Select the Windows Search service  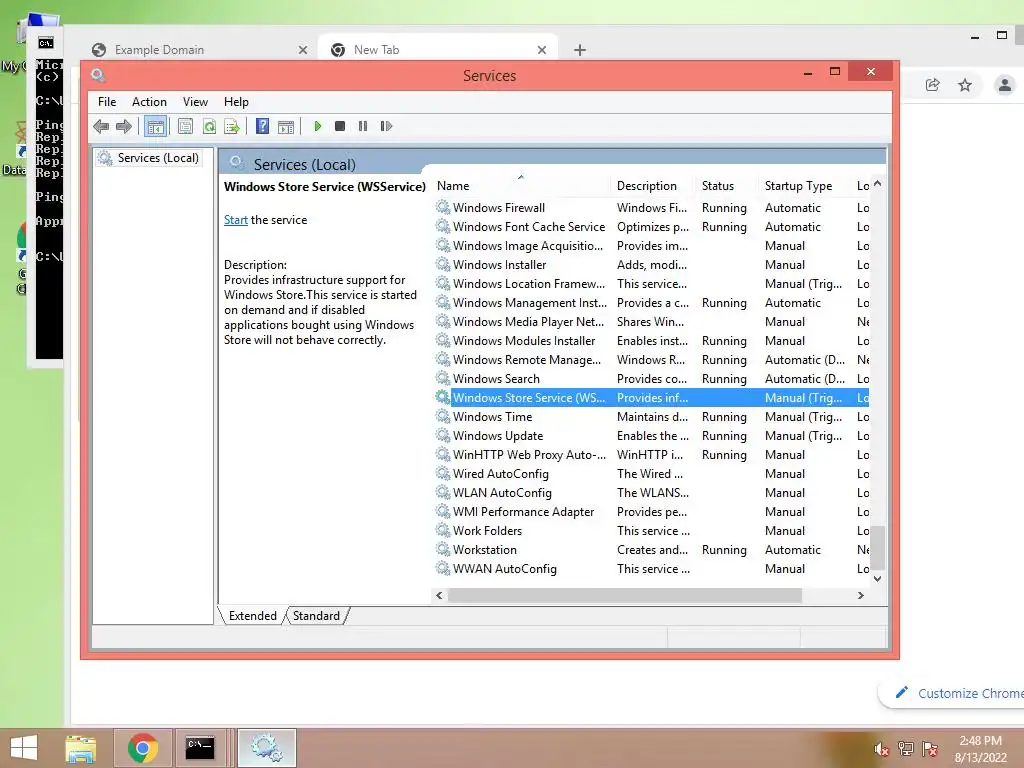point(652,378)
